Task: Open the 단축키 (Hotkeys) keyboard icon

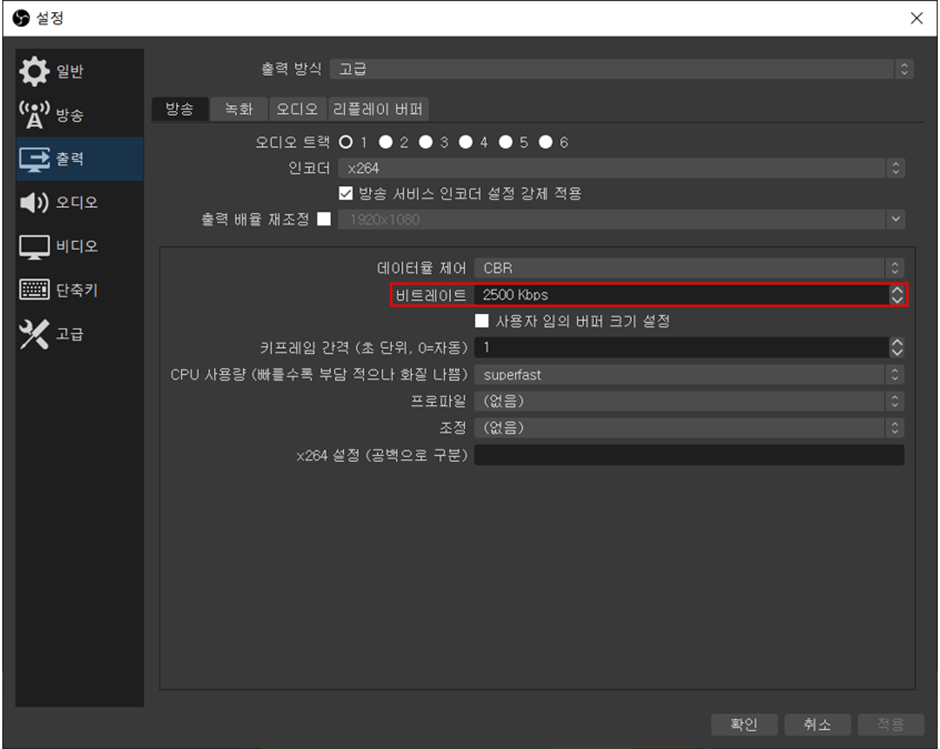Action: coord(34,291)
